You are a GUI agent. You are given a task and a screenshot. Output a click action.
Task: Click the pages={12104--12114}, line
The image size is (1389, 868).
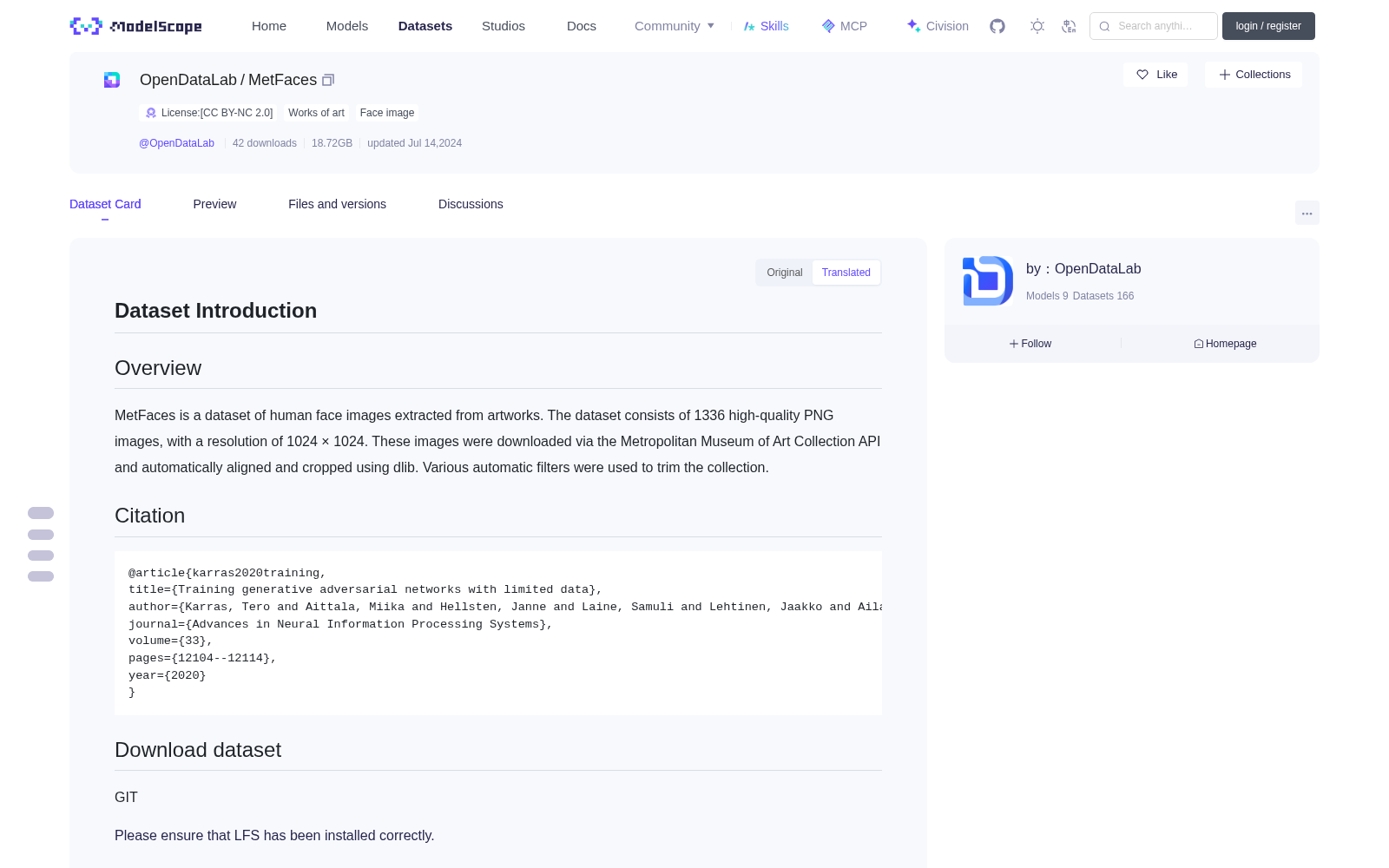pyautogui.click(x=202, y=658)
